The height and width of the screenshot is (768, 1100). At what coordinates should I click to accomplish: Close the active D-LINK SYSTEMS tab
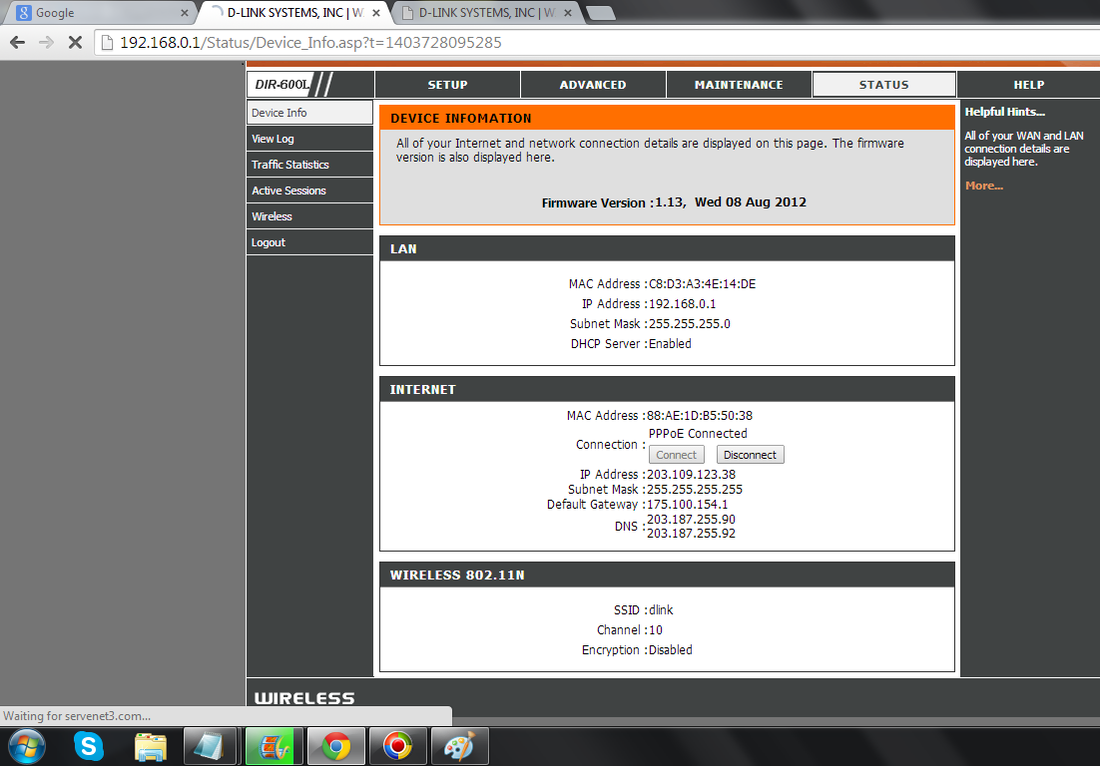[x=376, y=13]
